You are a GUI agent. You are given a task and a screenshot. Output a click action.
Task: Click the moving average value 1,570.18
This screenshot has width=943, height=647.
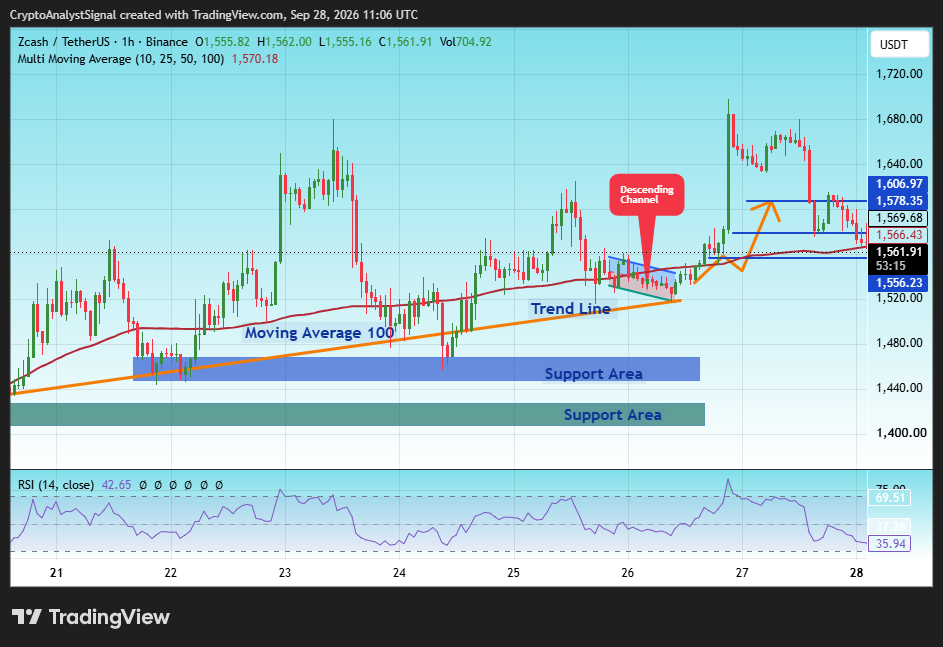(x=255, y=59)
